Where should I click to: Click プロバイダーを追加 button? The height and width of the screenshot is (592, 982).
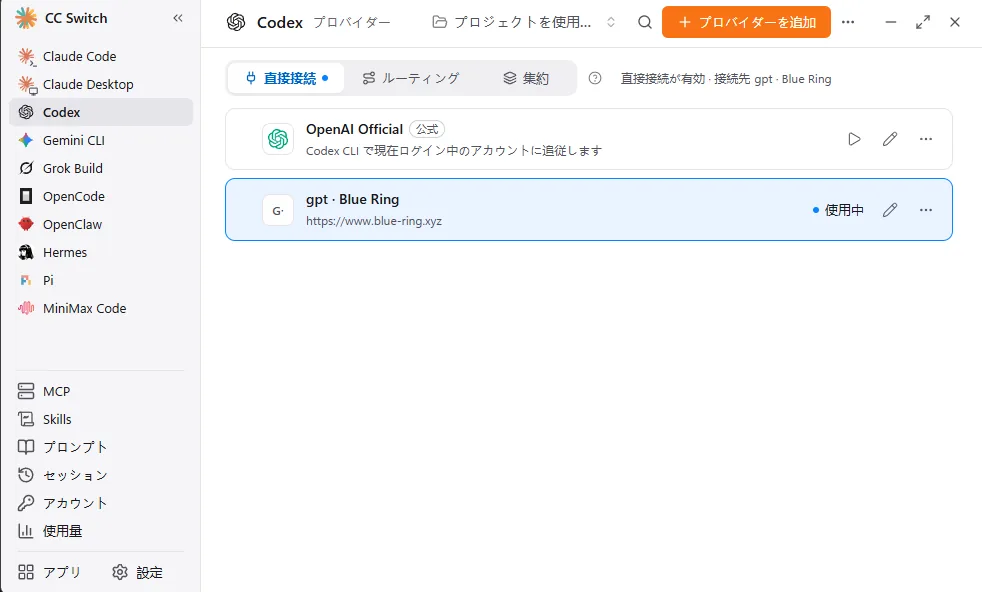click(746, 22)
